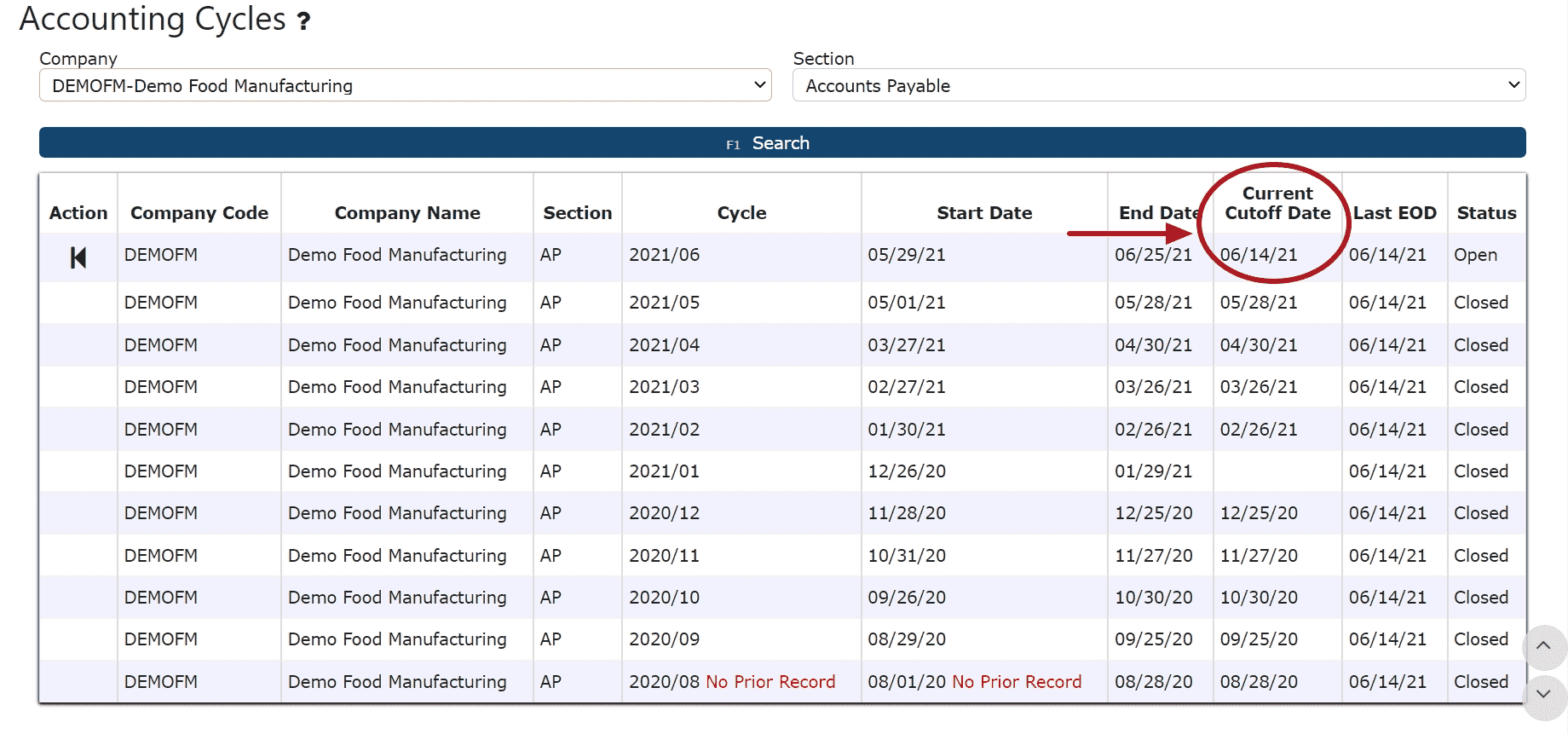Click the Cycle column header
Screen dimensions: 1568x734
pyautogui.click(x=741, y=213)
